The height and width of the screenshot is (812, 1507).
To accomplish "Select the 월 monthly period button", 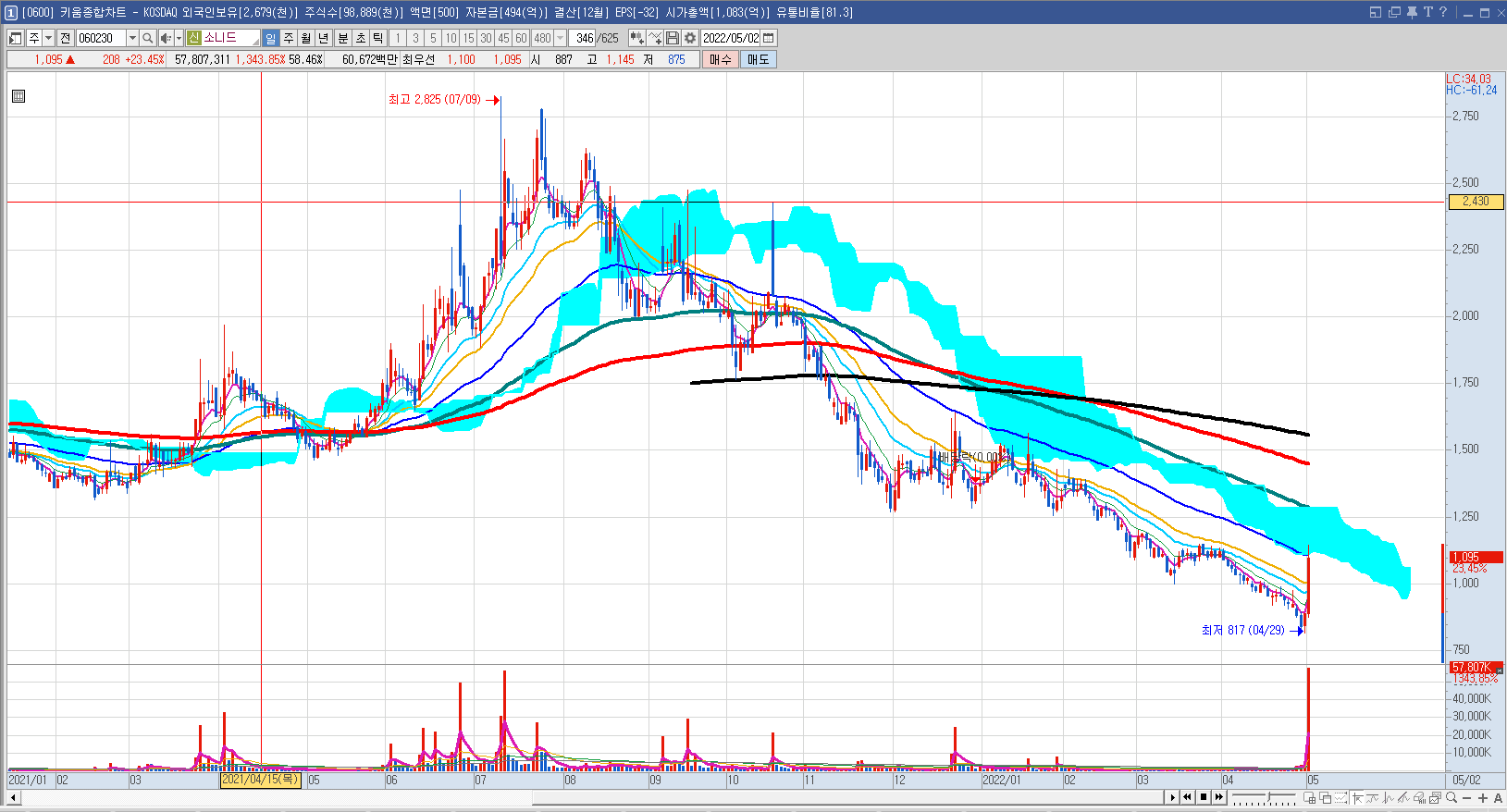I will [x=306, y=38].
